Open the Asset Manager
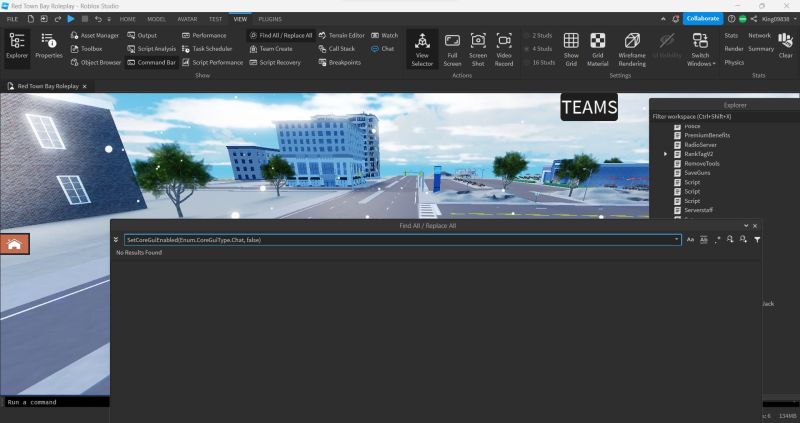The width and height of the screenshot is (800, 423). (94, 35)
